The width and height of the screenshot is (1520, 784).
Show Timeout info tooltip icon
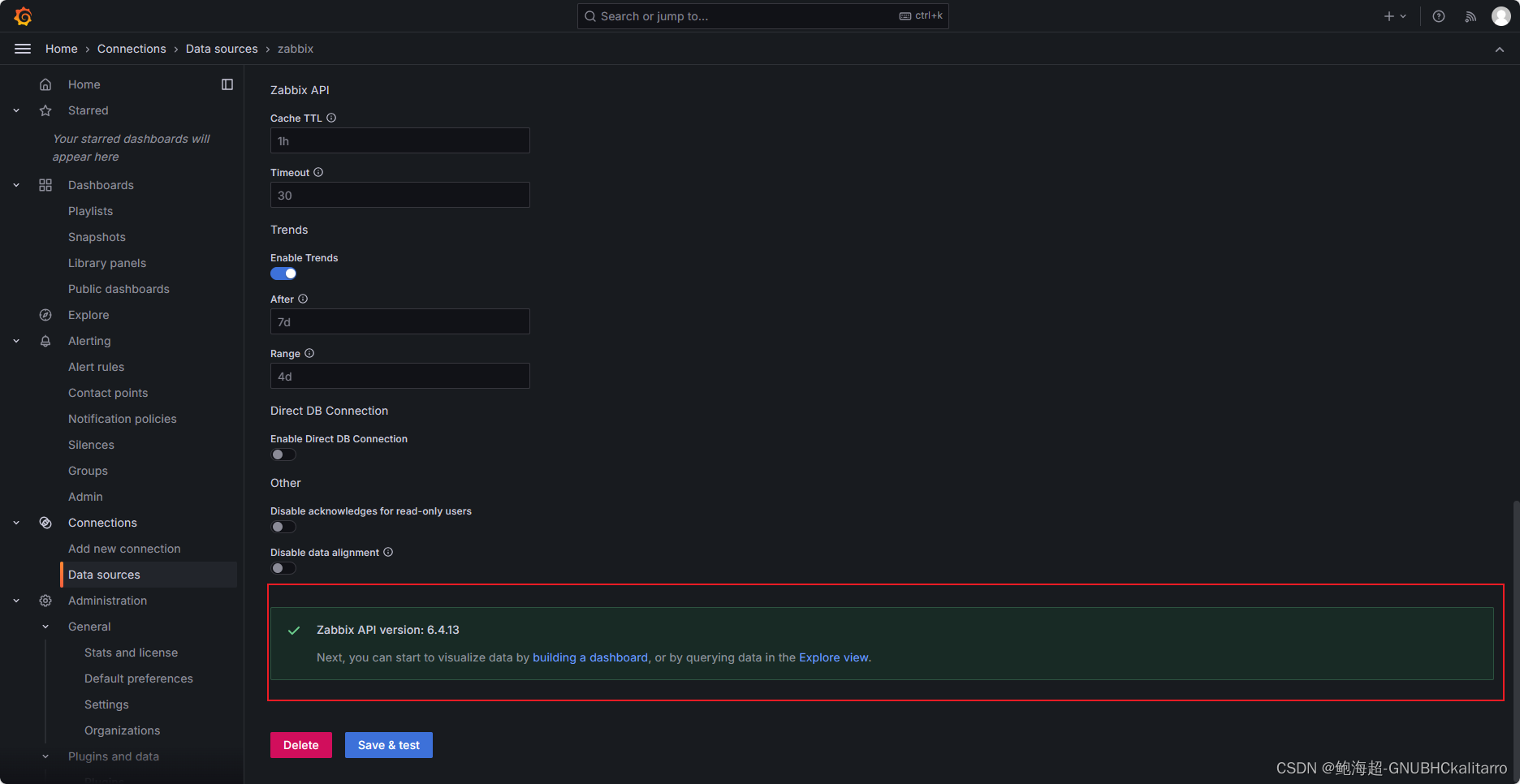coord(318,172)
